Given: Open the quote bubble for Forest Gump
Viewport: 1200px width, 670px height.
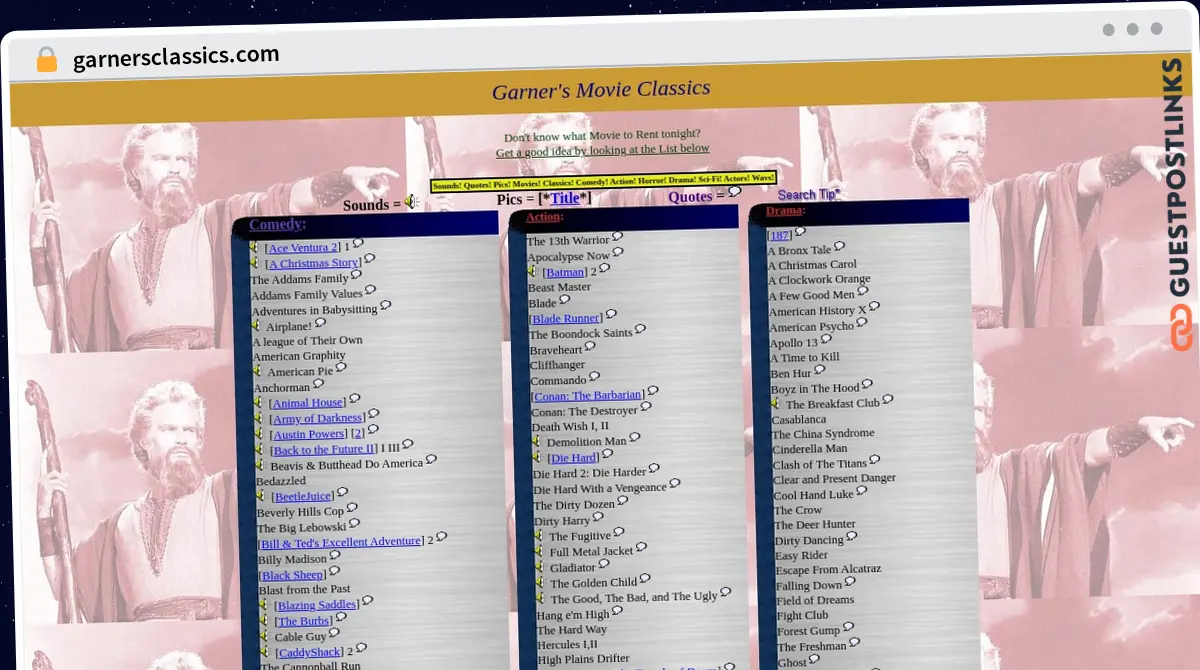Looking at the screenshot, I should (x=848, y=627).
